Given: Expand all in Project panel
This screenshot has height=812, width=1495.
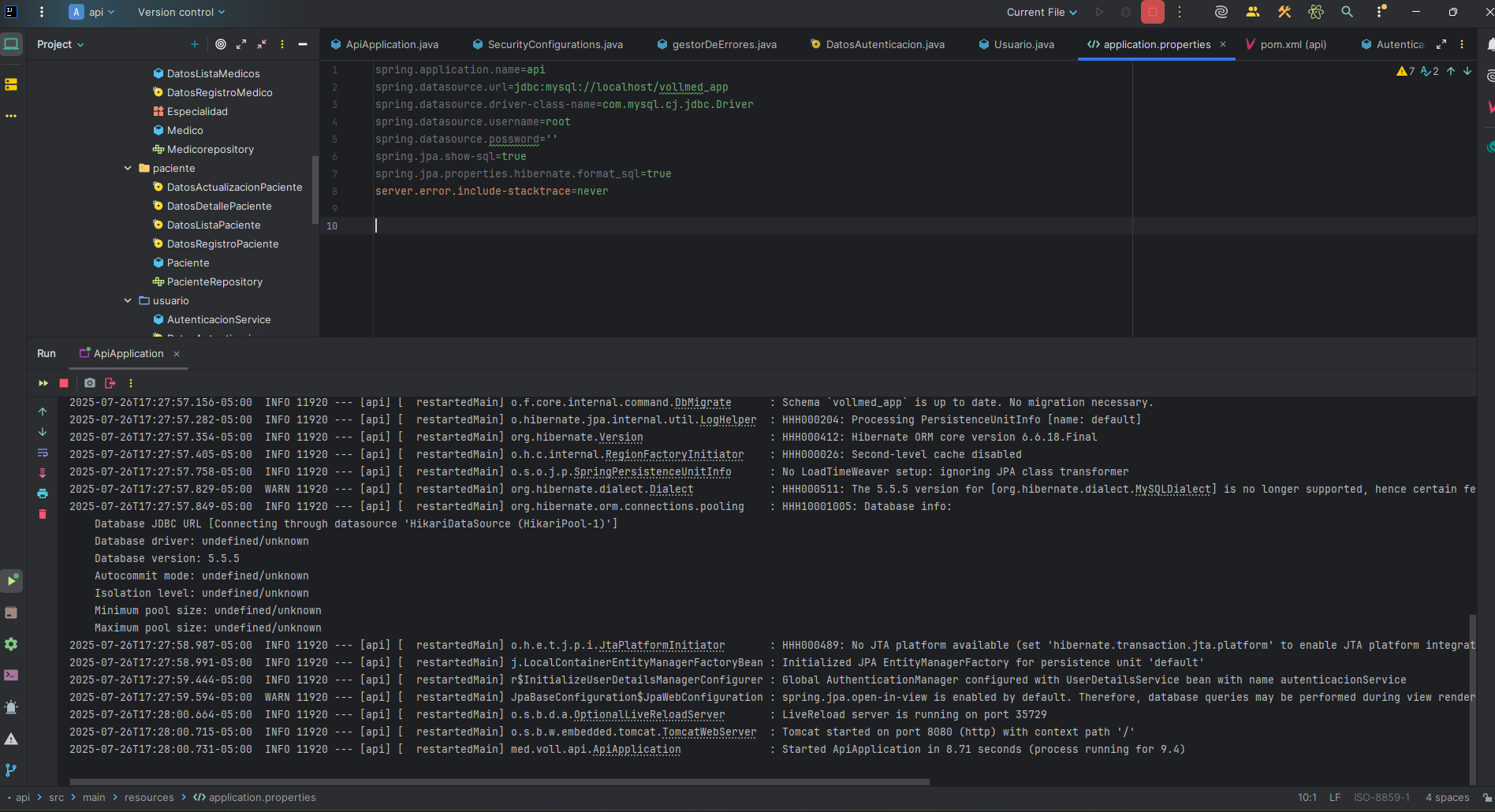Looking at the screenshot, I should coord(241,44).
